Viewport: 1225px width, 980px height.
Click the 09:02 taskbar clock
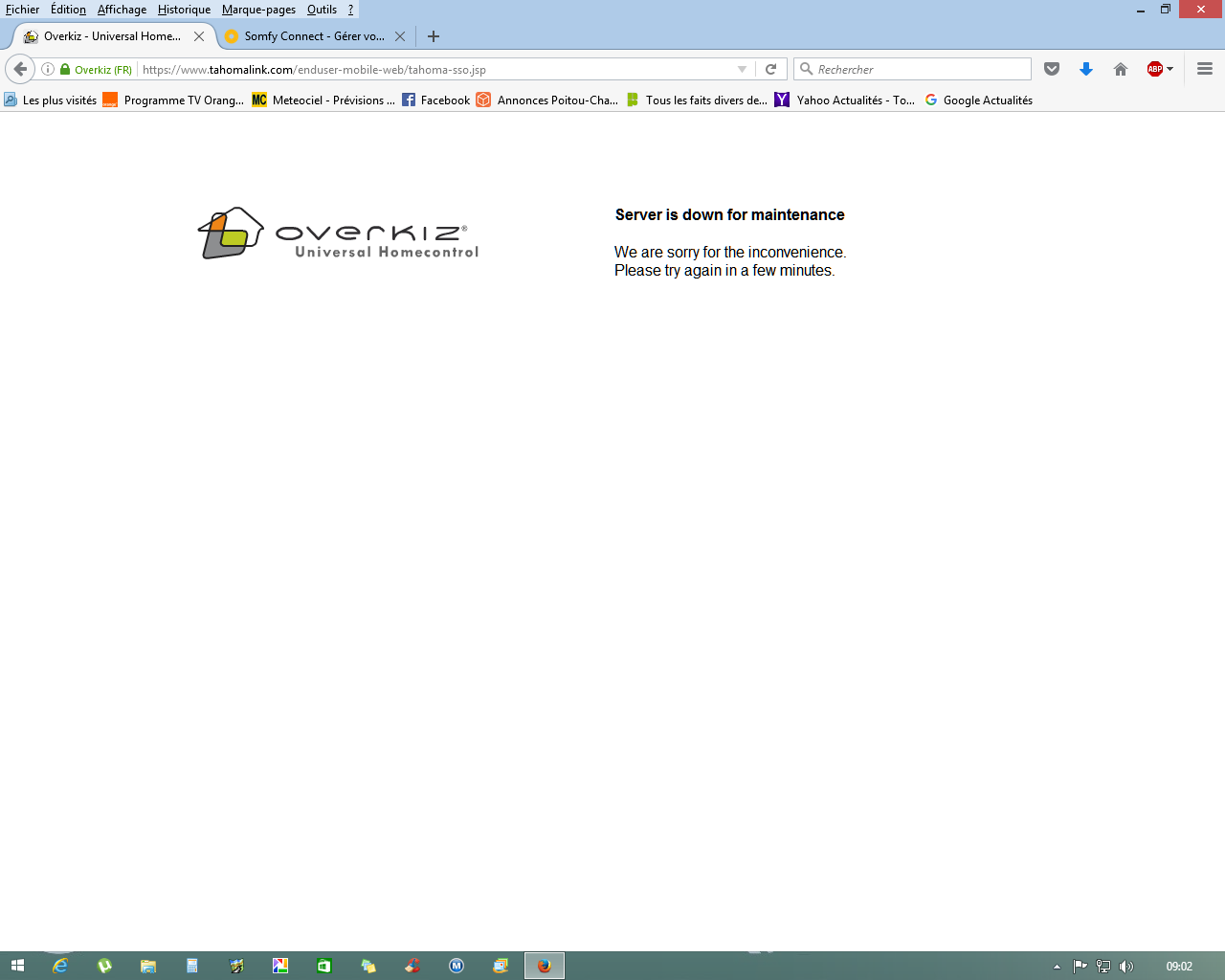click(x=1179, y=967)
